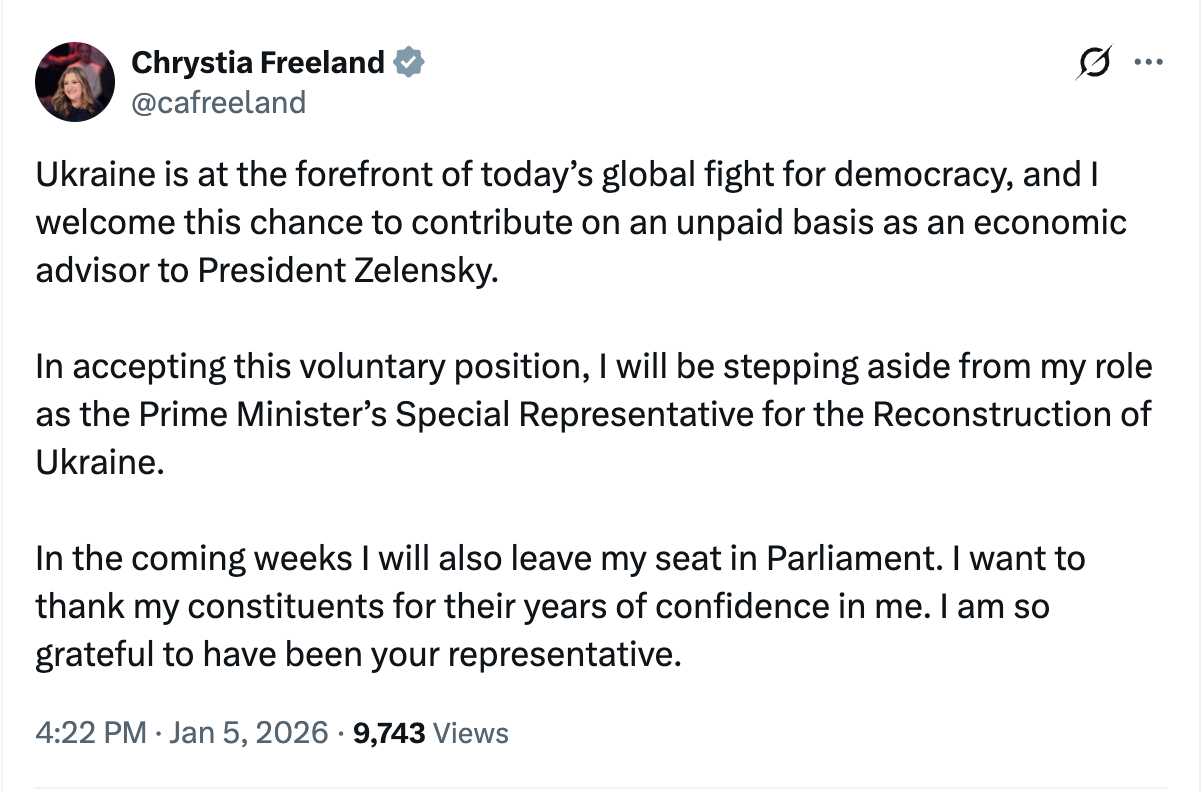Click the blue verified badge
Screen dimensions: 1204x792
coord(408,63)
